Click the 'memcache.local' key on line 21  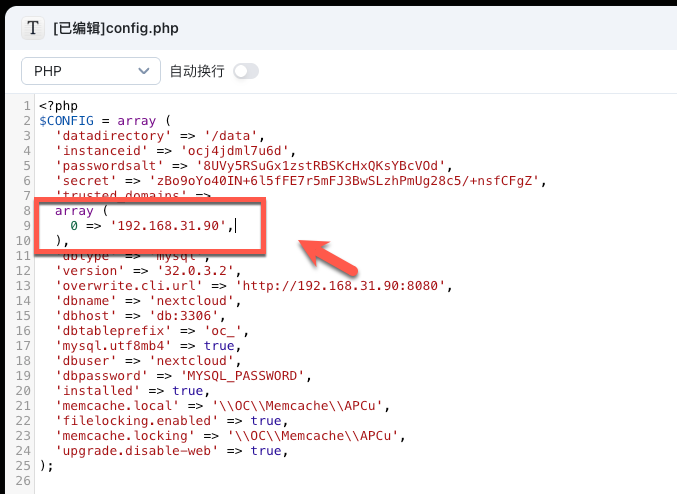108,406
